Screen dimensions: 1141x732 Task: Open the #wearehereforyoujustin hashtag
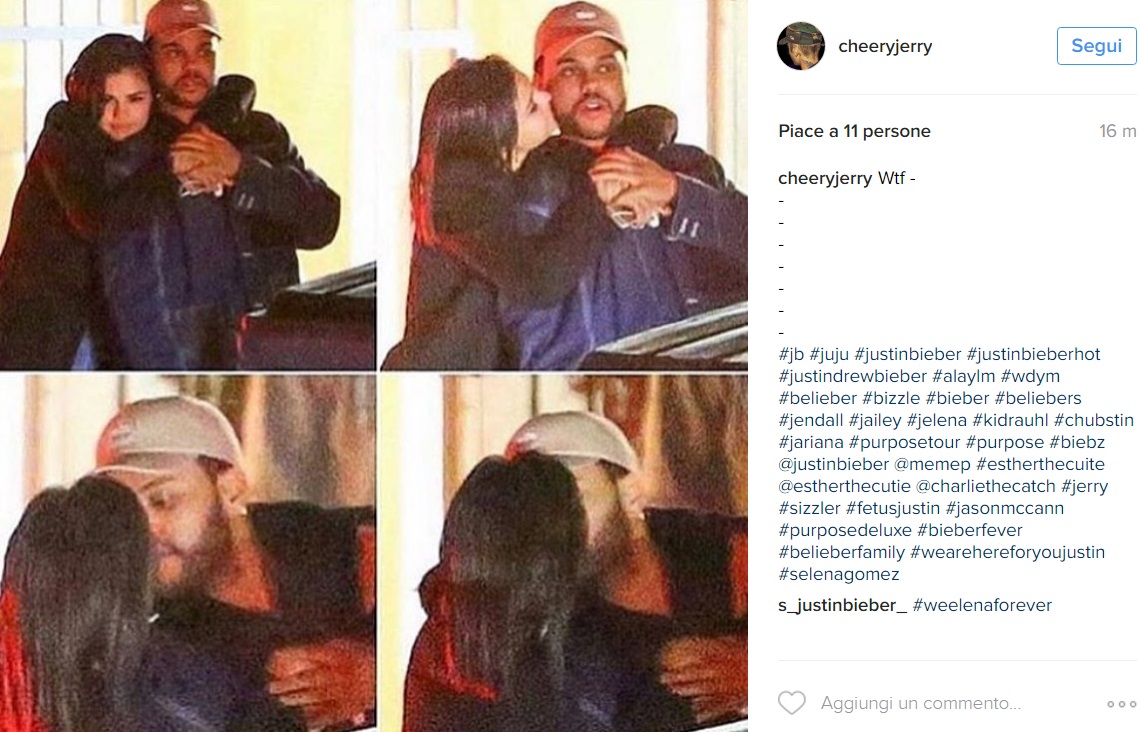pos(1007,552)
